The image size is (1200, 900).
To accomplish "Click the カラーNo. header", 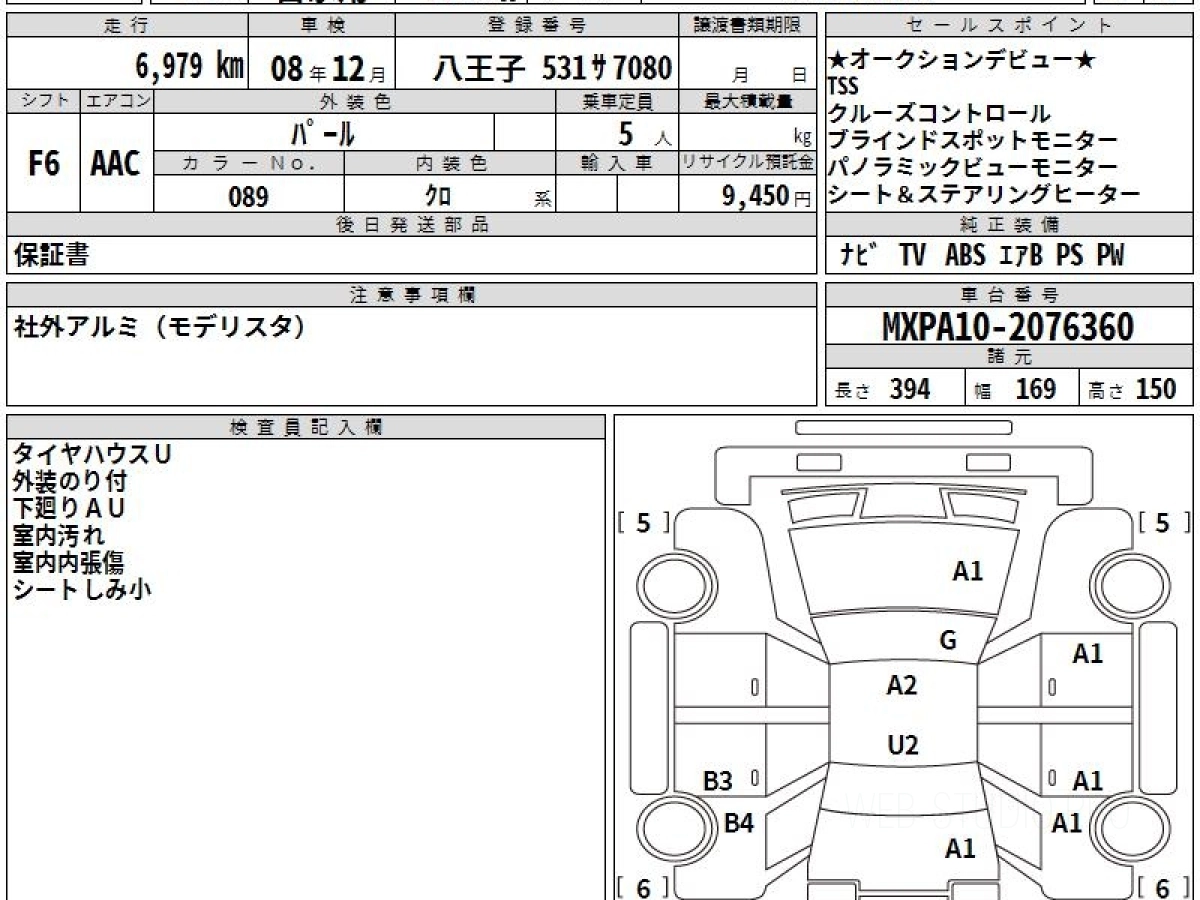I will pyautogui.click(x=249, y=163).
